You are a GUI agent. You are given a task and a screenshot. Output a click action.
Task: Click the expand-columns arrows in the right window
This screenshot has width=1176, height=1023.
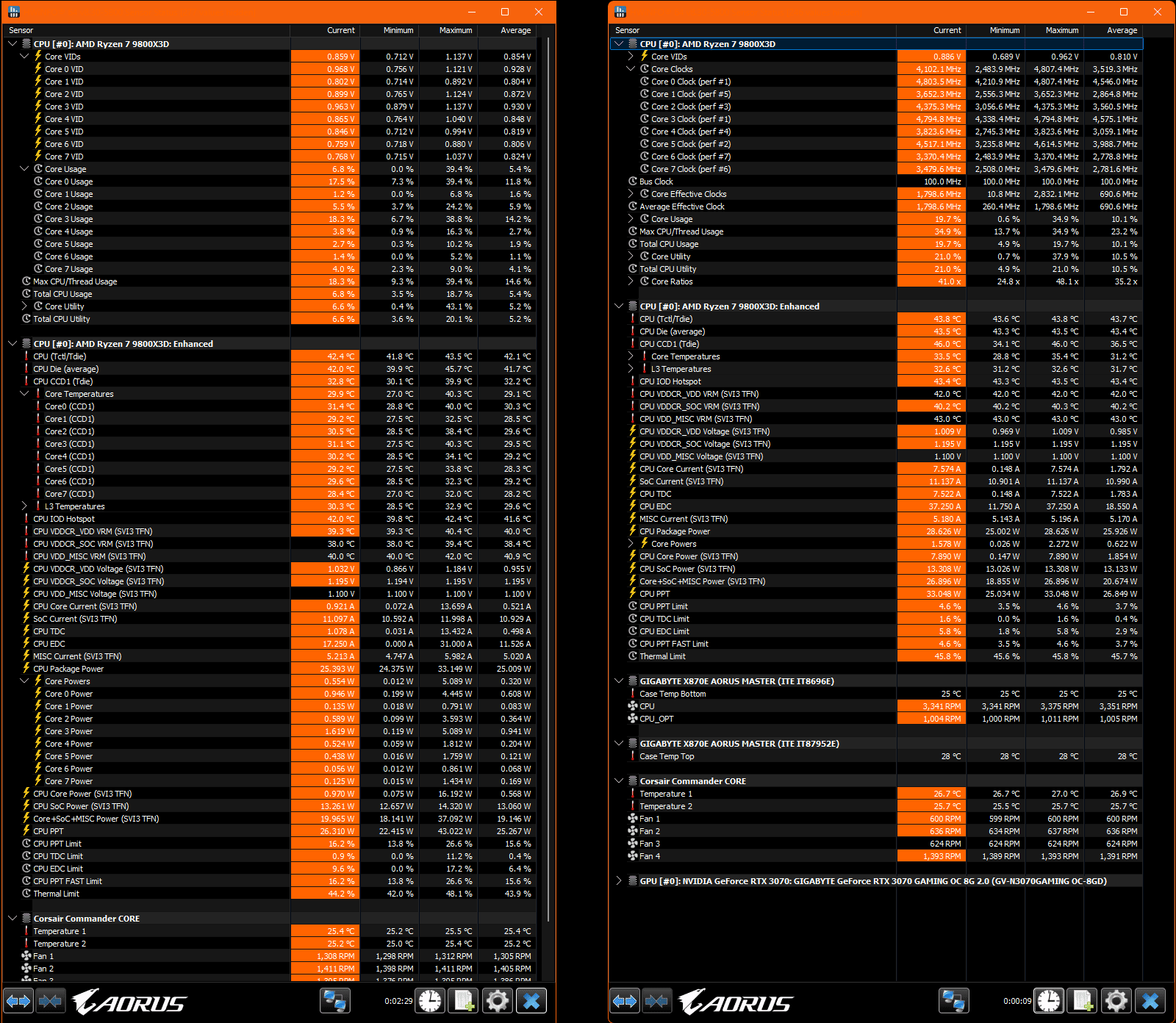coord(625,1001)
